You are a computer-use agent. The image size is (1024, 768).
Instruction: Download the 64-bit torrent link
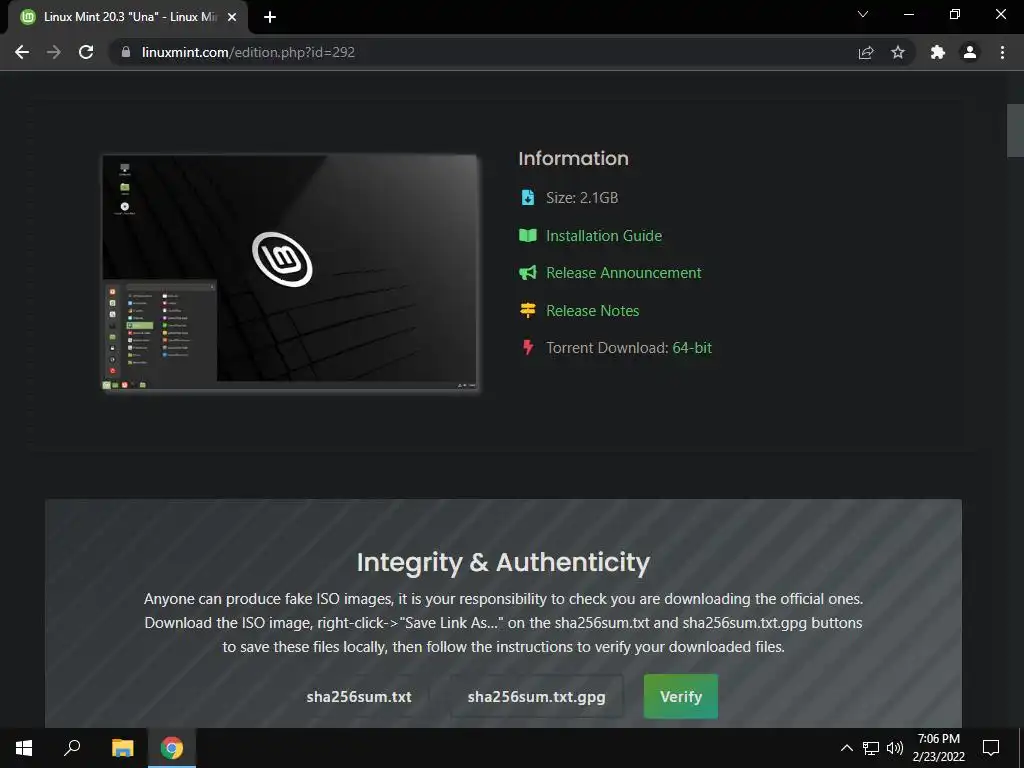coord(692,348)
